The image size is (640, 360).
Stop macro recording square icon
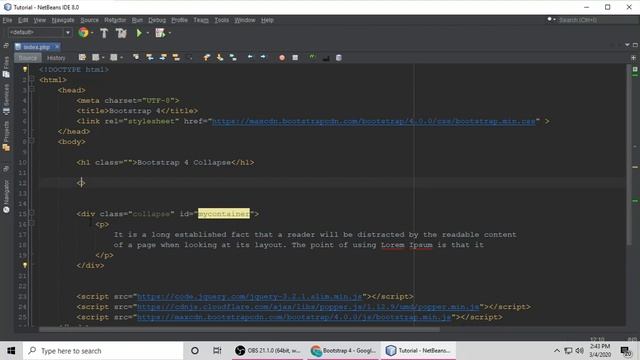click(295, 58)
